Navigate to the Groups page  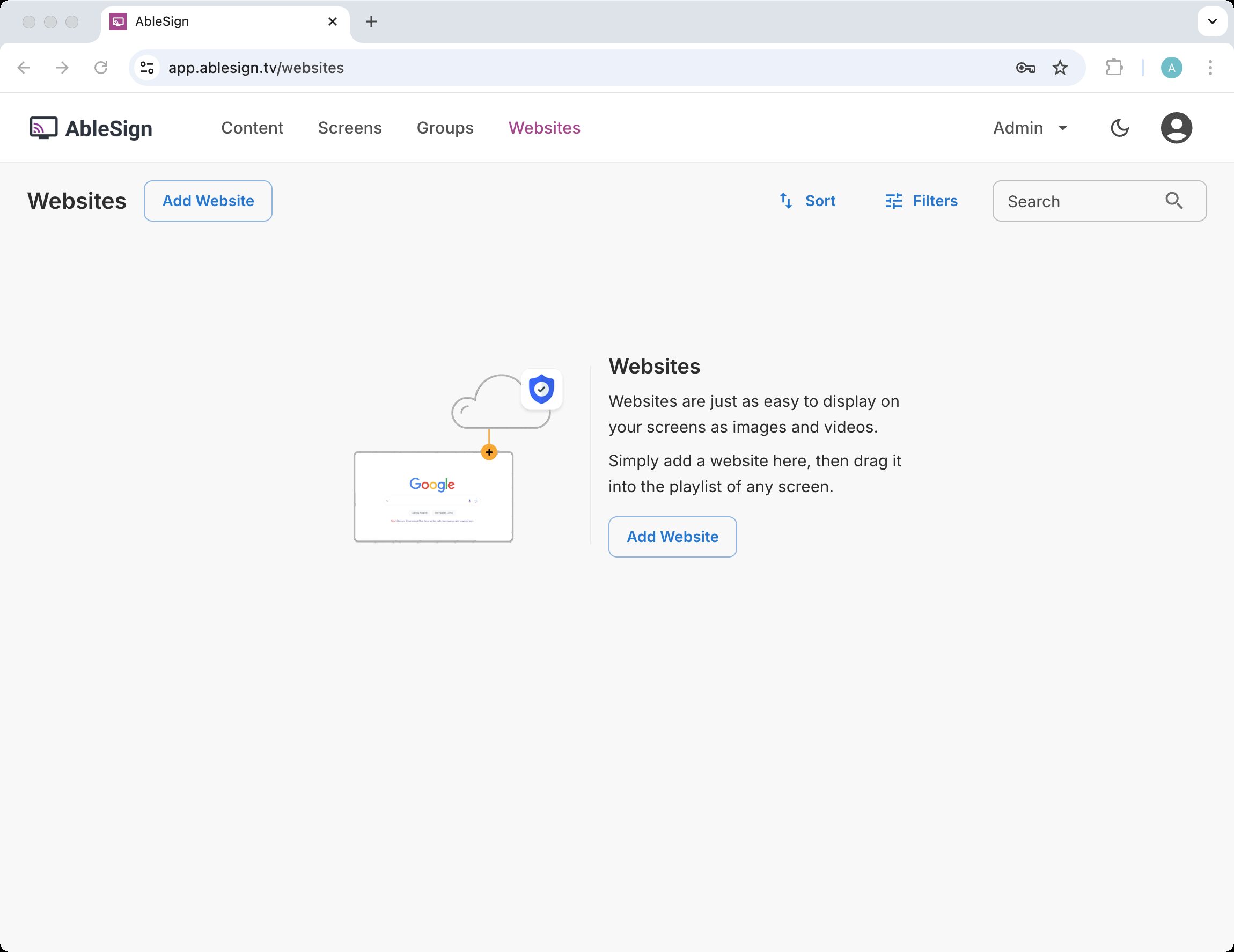tap(445, 128)
